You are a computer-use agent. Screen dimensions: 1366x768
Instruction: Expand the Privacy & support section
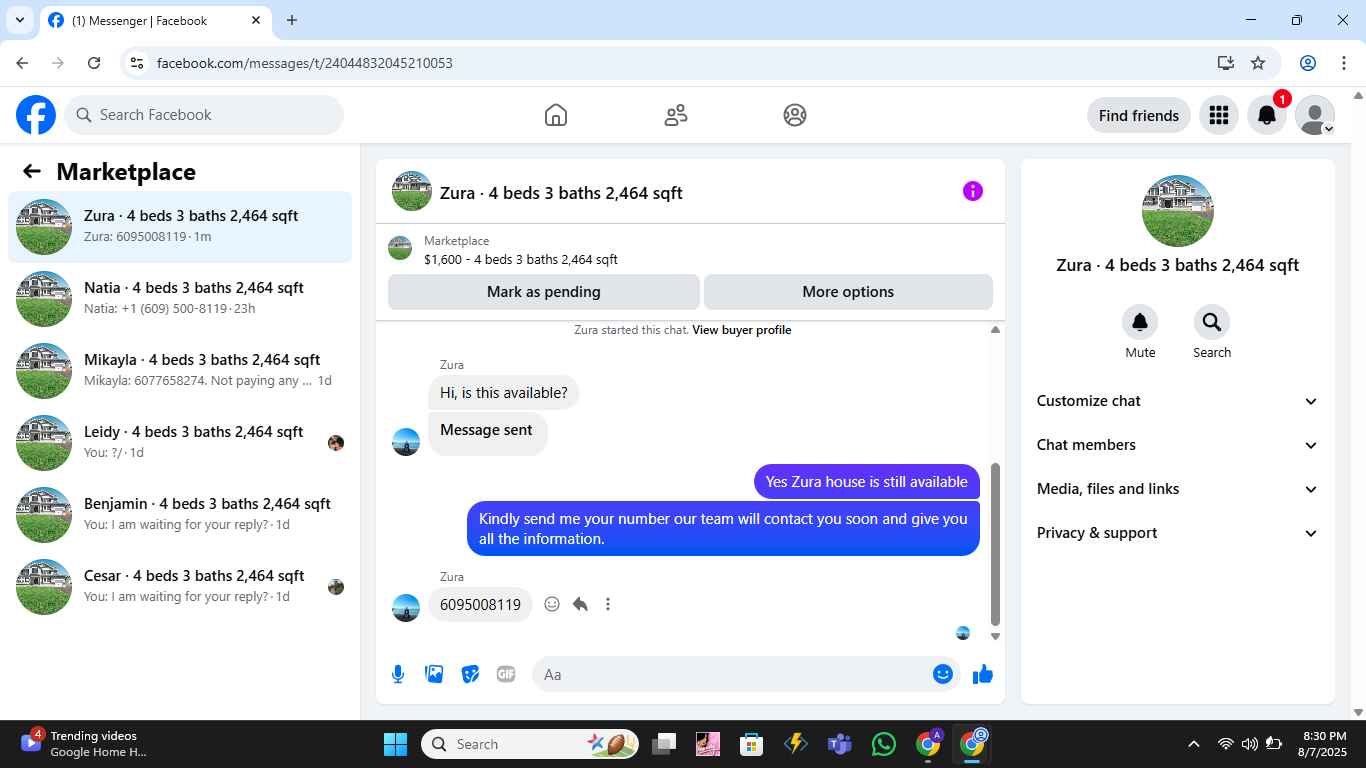tap(1178, 533)
